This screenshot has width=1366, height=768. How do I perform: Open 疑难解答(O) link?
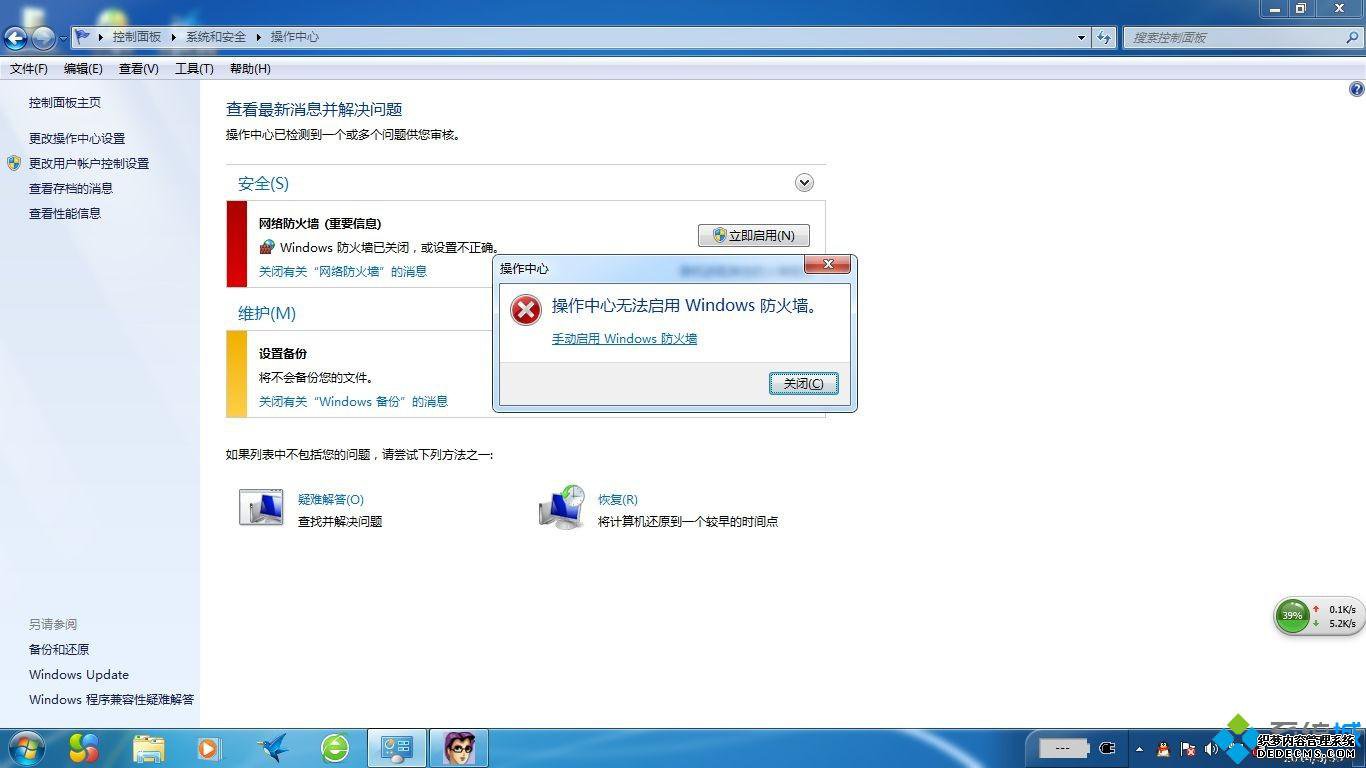click(331, 499)
